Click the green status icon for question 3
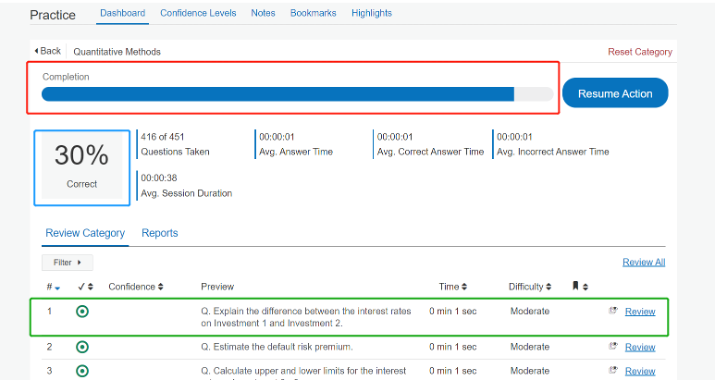The image size is (716, 380). pyautogui.click(x=82, y=371)
